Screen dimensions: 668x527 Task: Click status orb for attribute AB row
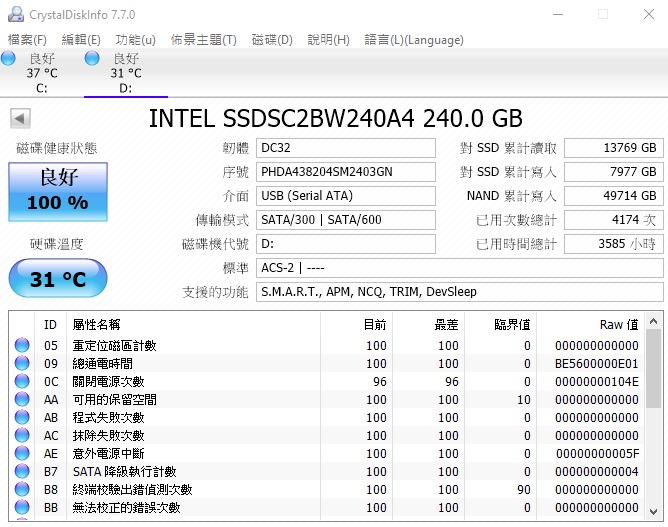coord(22,417)
